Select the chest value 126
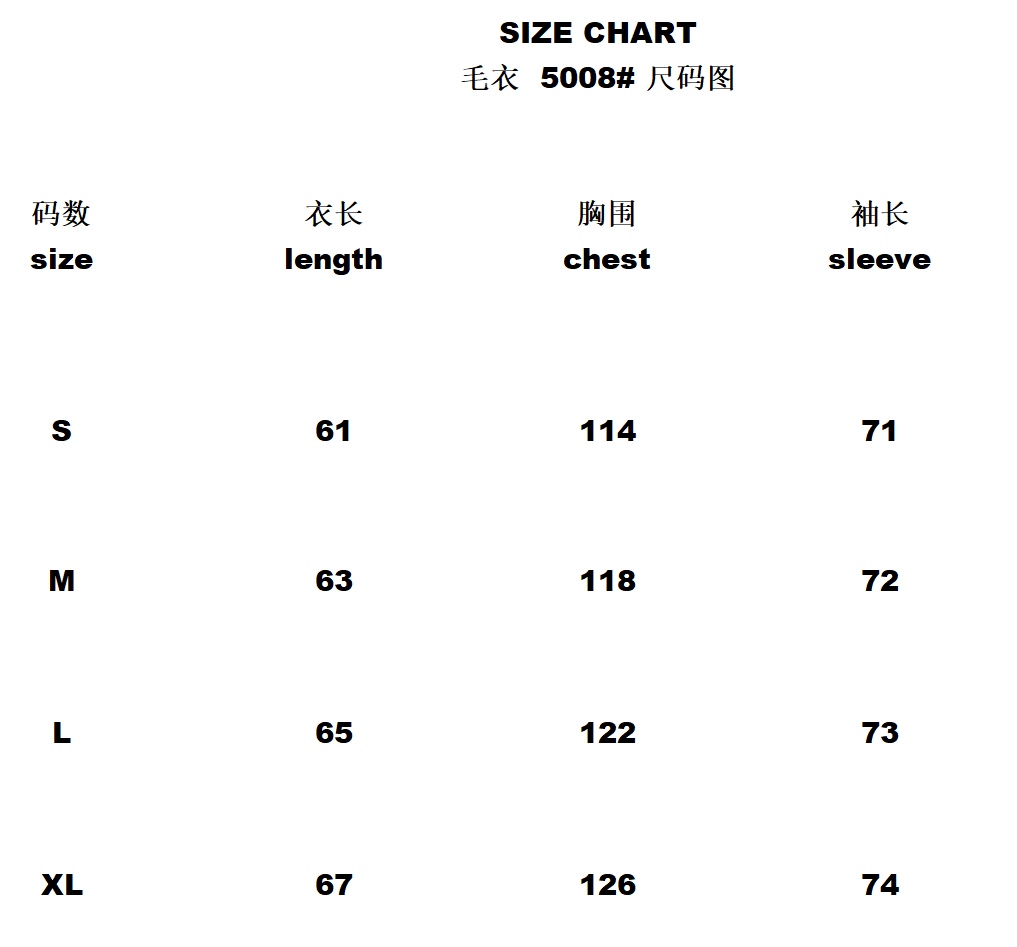 (607, 885)
